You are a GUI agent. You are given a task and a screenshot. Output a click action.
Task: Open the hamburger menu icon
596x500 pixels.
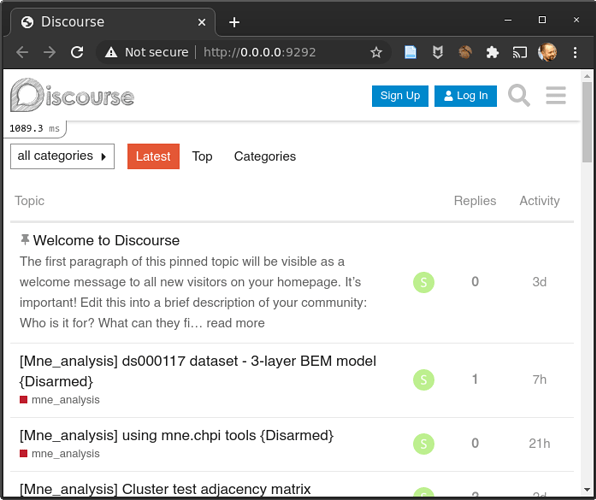[556, 95]
